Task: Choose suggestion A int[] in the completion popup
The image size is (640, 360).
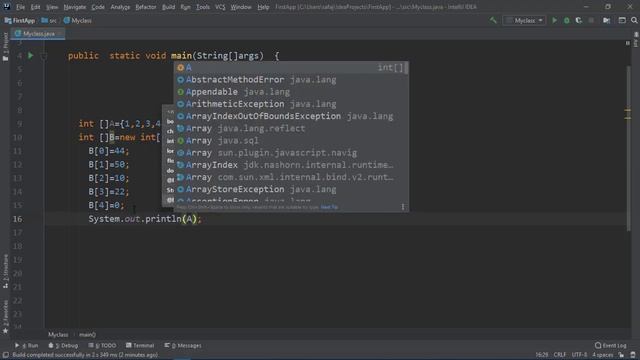Action: (291, 67)
